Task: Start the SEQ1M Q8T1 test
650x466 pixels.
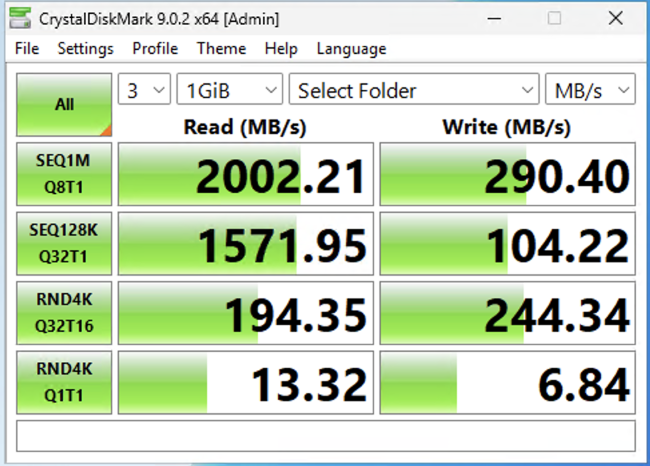Action: point(64,174)
